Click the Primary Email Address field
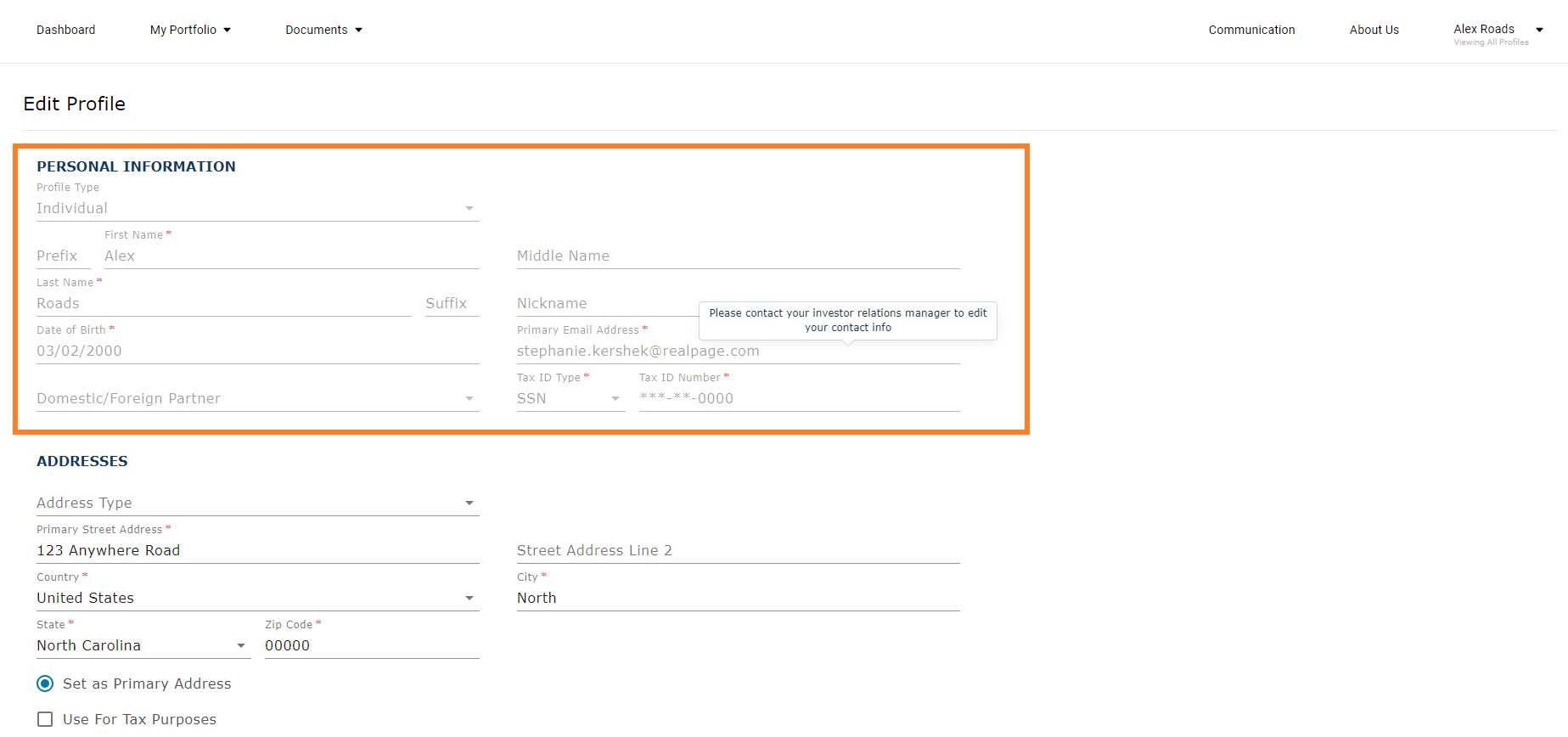 pos(738,352)
